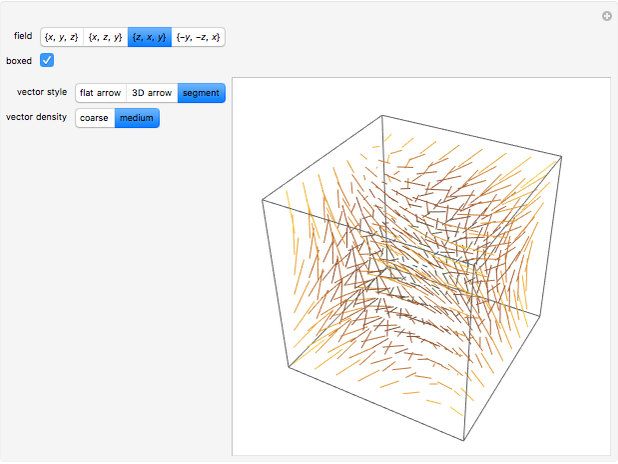Select the {x, y, z} field option
The width and height of the screenshot is (618, 464).
[x=62, y=37]
